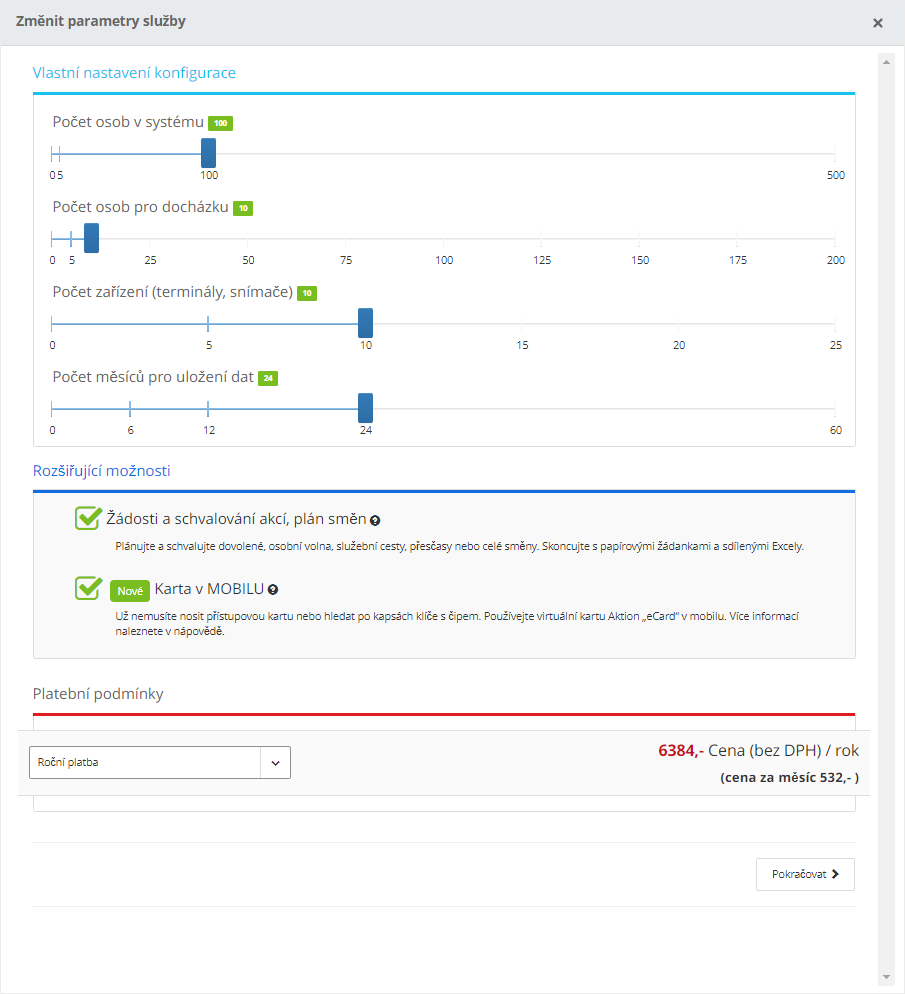The width and height of the screenshot is (905, 994).
Task: Click help icon beside Karta v MOBILU
Action: (272, 590)
